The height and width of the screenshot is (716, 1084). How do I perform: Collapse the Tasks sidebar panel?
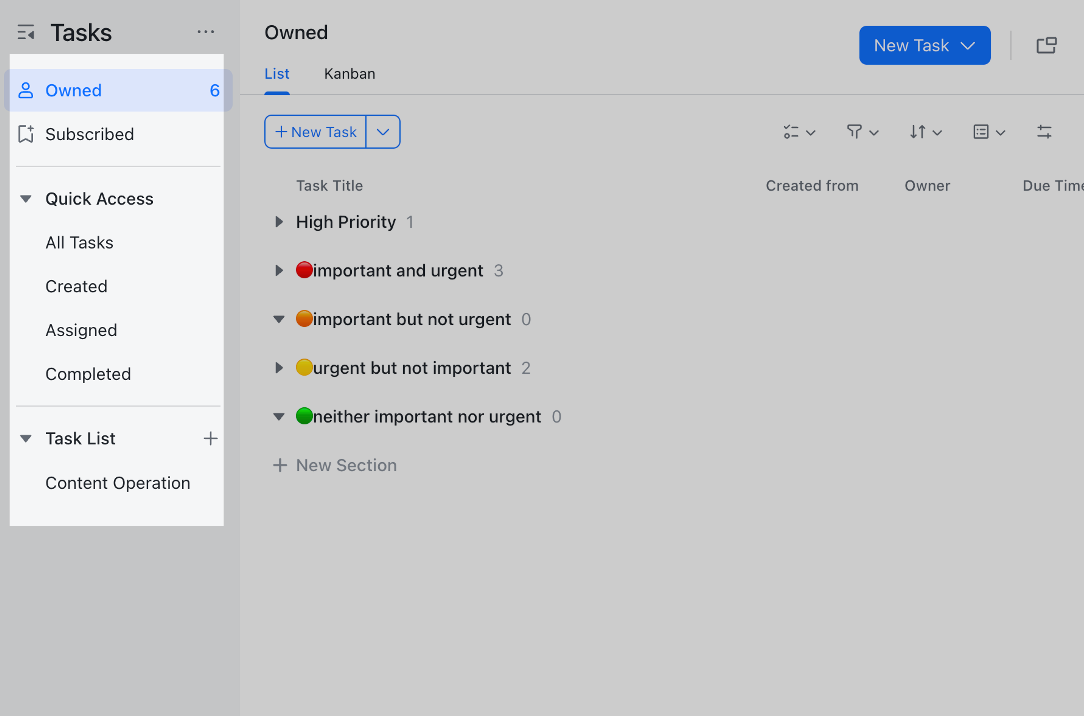(25, 31)
